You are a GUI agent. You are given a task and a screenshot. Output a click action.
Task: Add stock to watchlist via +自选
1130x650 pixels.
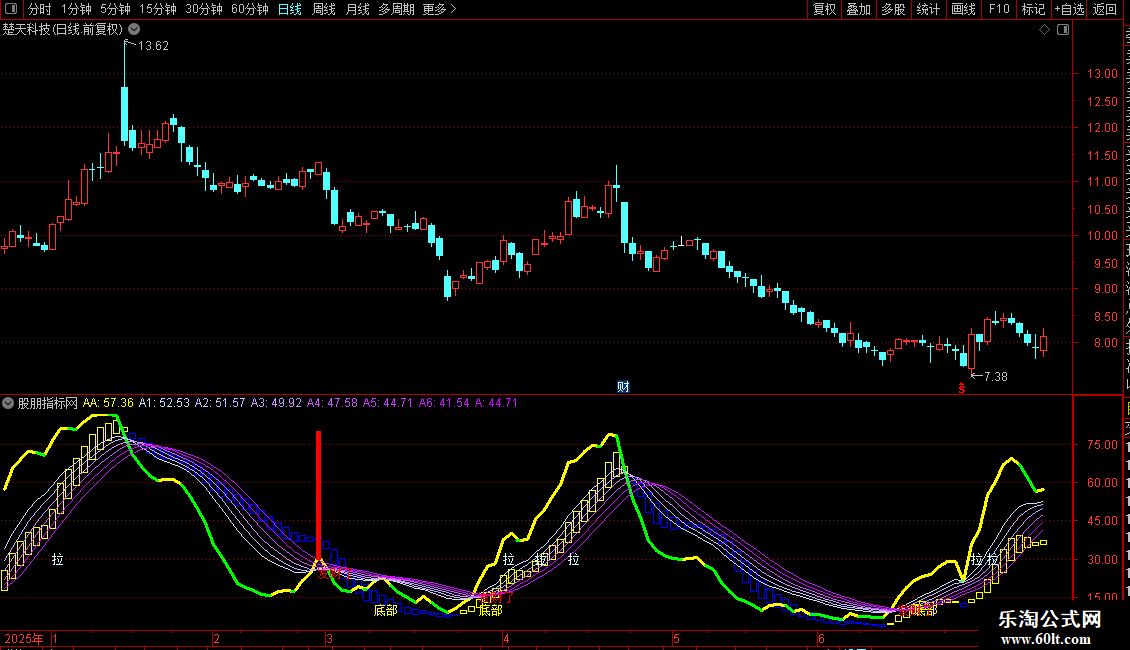pyautogui.click(x=1069, y=9)
